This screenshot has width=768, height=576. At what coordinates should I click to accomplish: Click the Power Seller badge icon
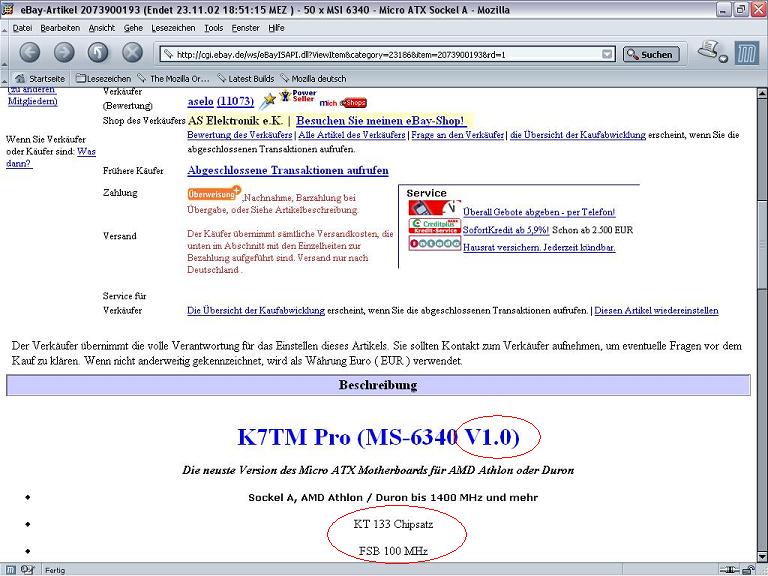(x=297, y=96)
